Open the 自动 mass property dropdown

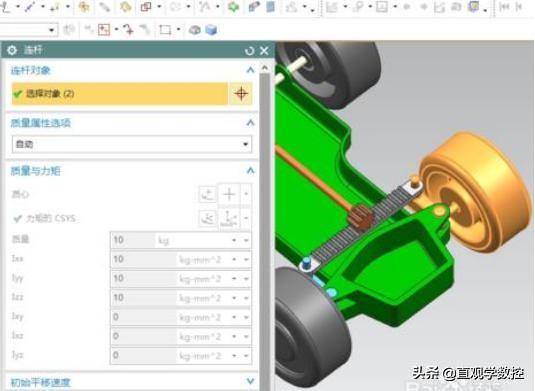[x=132, y=144]
